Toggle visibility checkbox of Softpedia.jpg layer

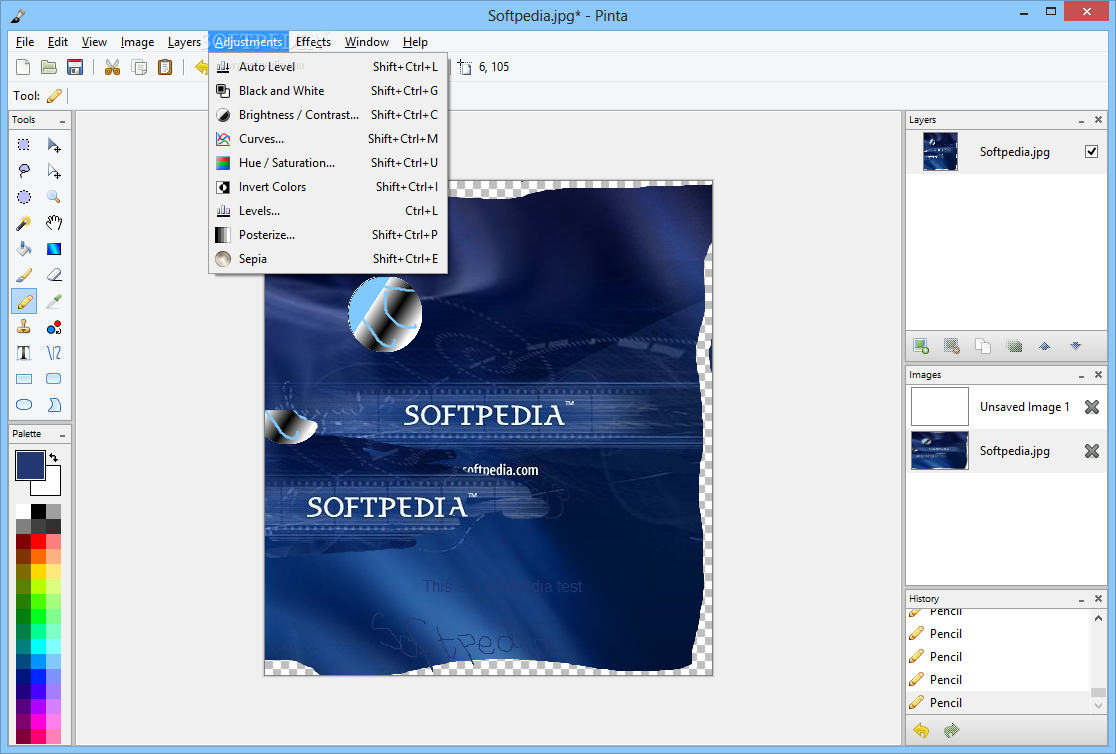click(1091, 151)
